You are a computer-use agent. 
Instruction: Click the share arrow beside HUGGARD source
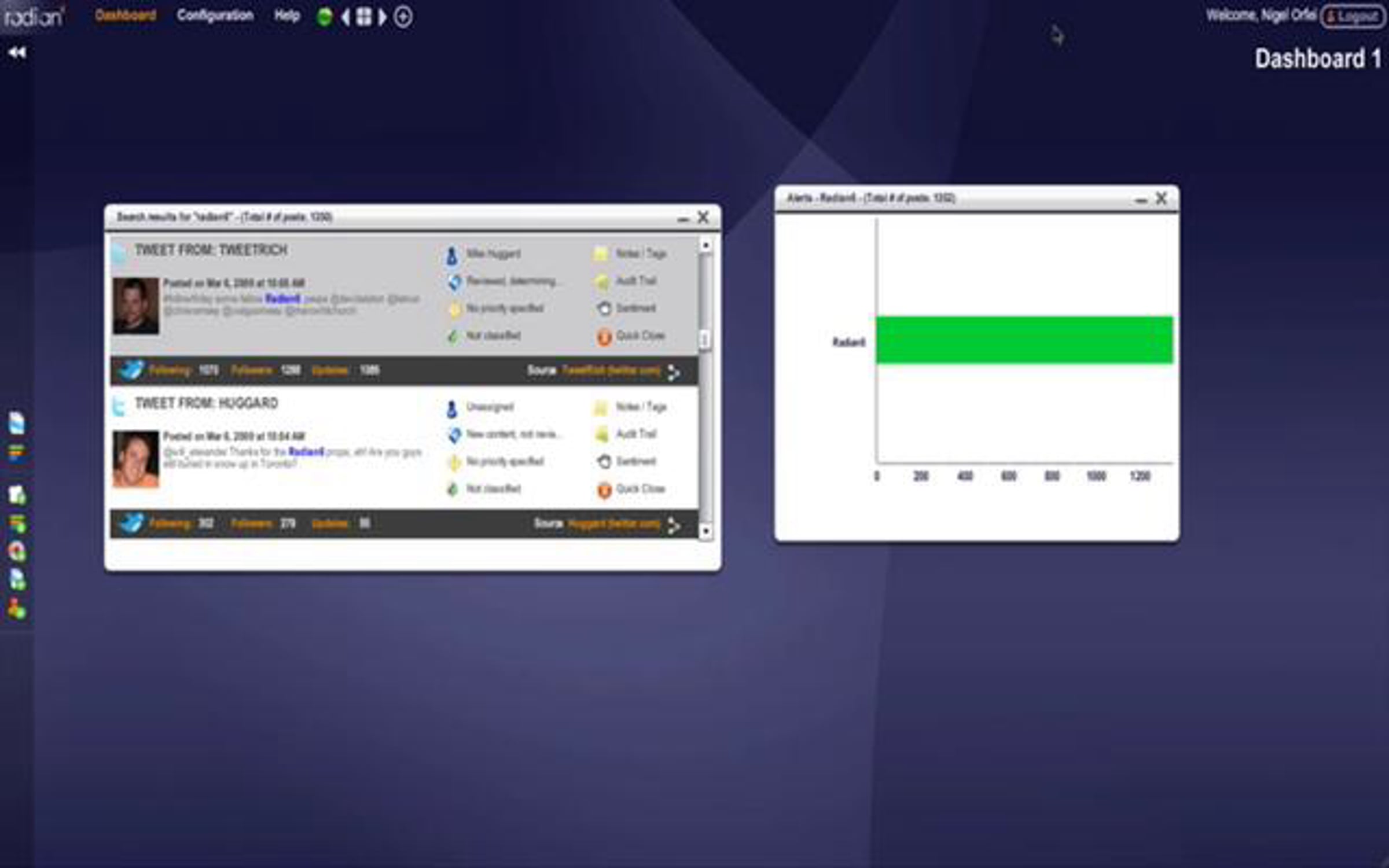tap(673, 525)
